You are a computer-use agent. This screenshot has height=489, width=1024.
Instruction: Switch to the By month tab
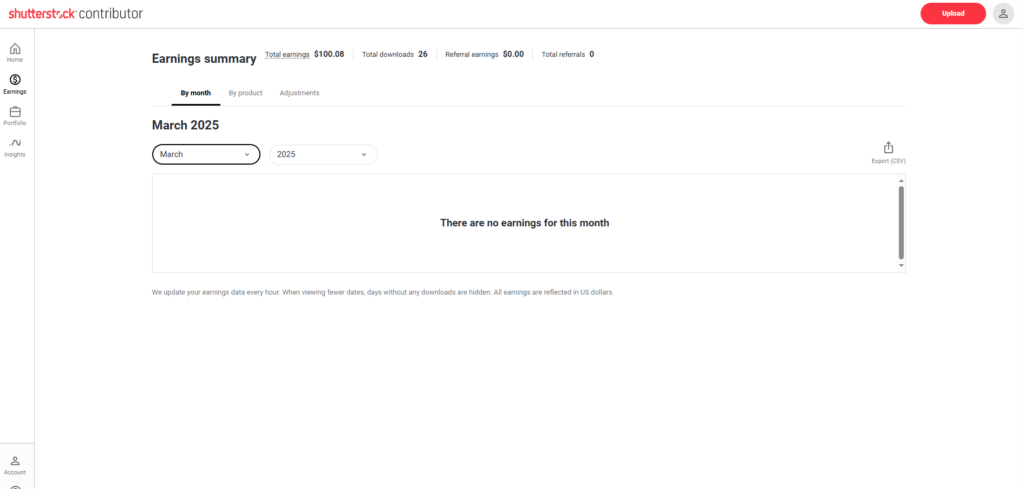click(x=196, y=93)
